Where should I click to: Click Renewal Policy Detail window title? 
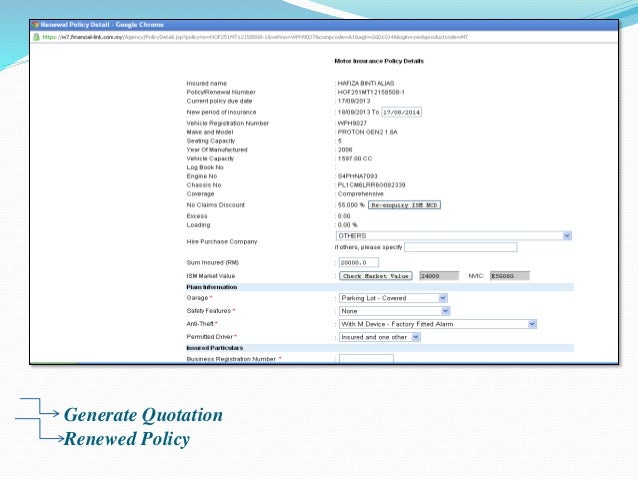(x=102, y=25)
